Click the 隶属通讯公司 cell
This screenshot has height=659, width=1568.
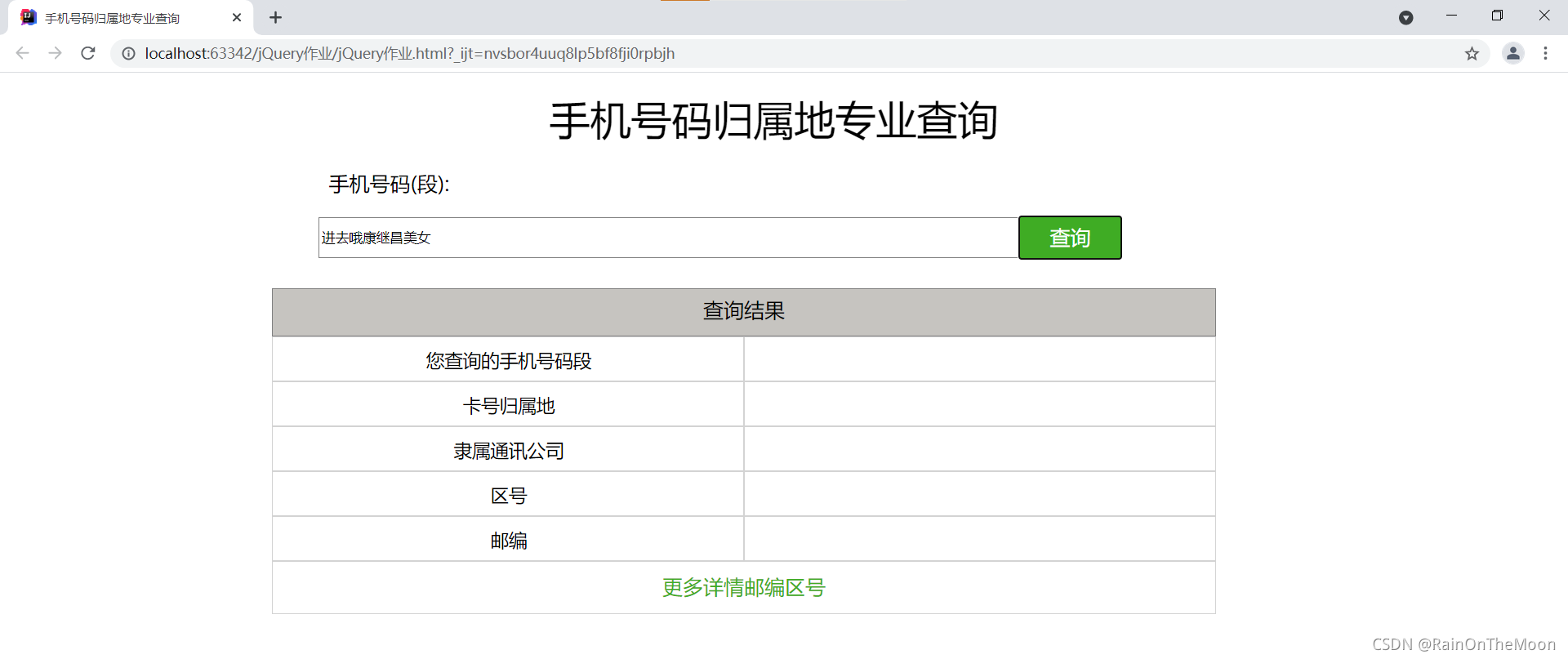508,450
